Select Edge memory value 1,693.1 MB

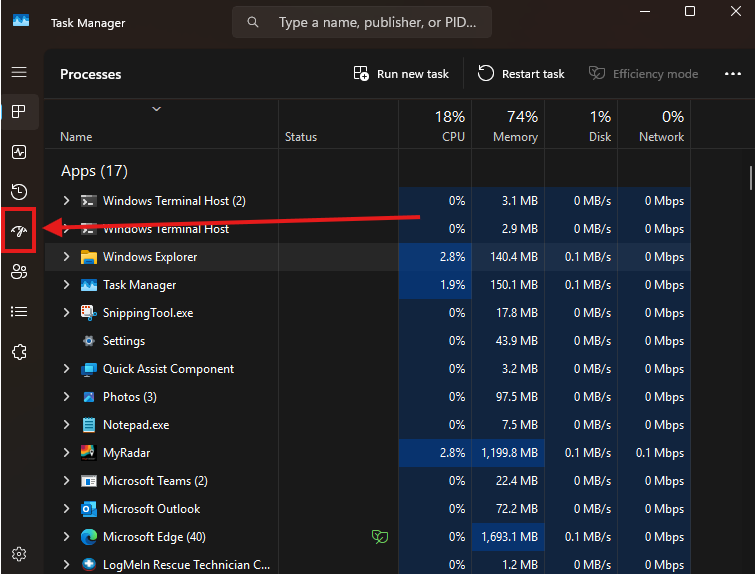(509, 536)
